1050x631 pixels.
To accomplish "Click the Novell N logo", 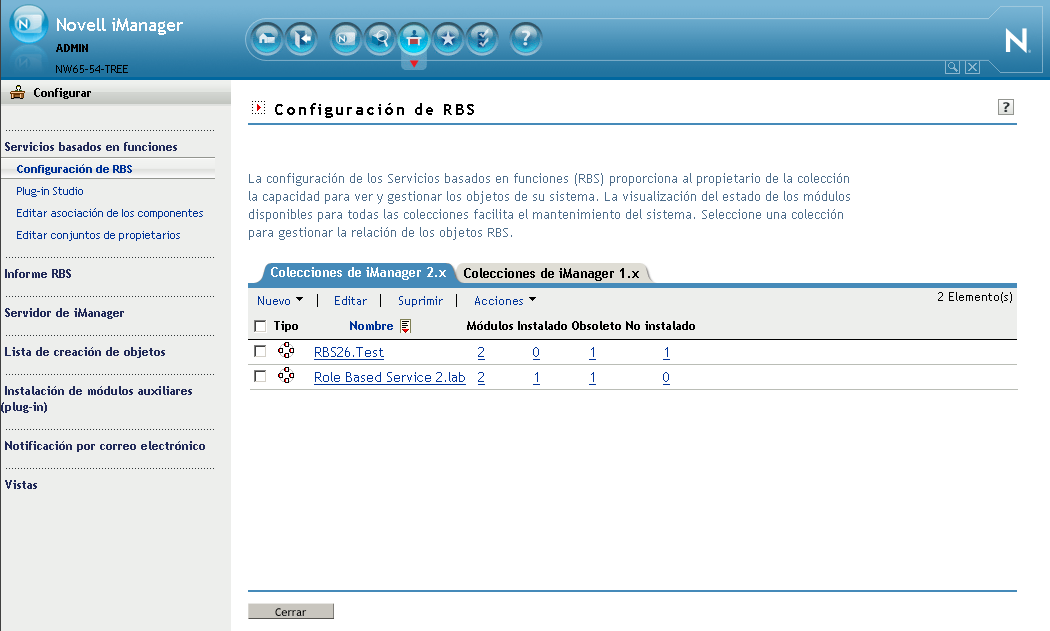I will [x=1017, y=41].
